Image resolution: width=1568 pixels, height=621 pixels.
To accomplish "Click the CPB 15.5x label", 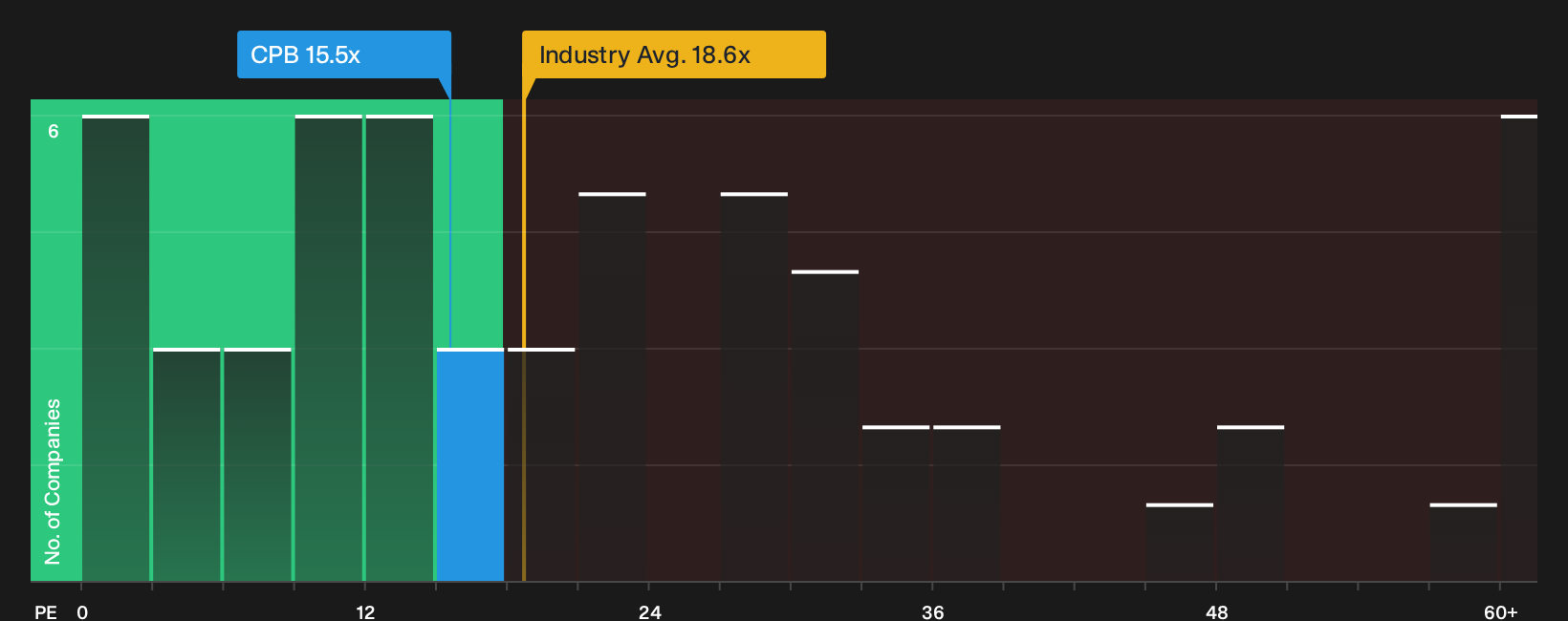I will pyautogui.click(x=344, y=54).
